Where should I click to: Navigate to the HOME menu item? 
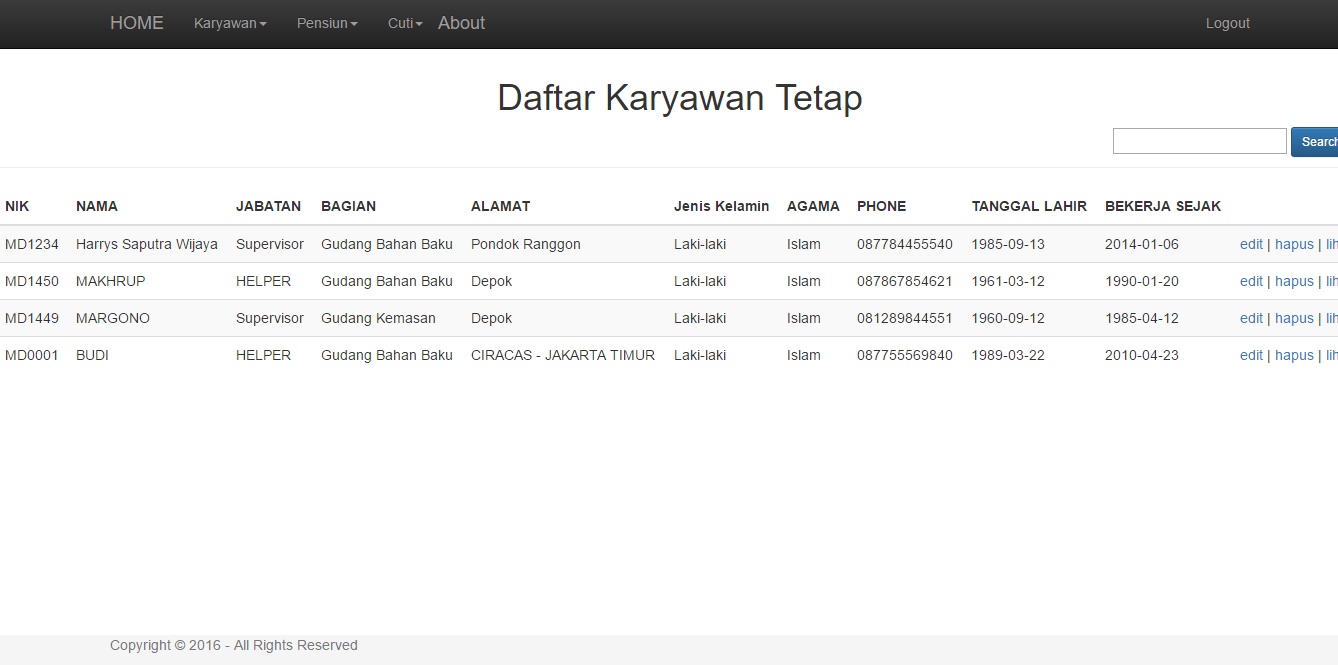point(136,23)
